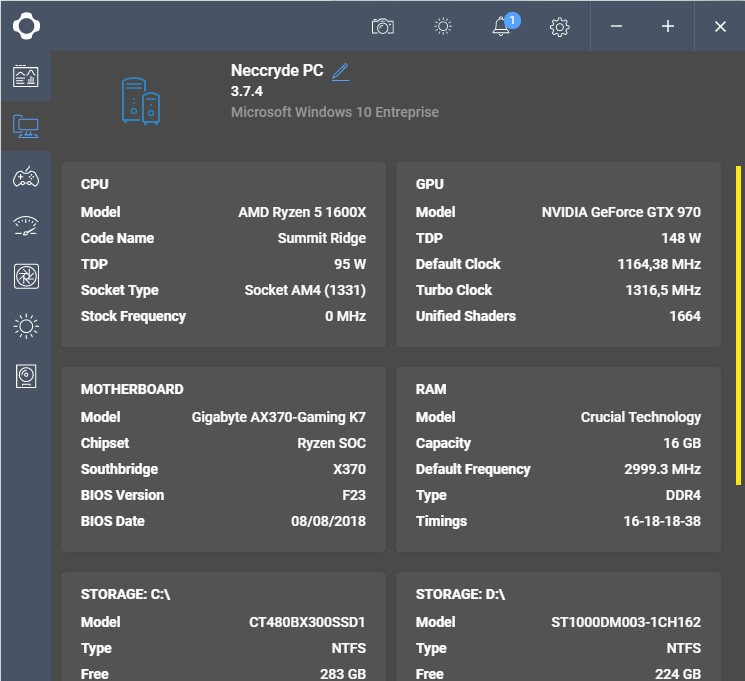Screen dimensions: 745x681
Task: Click the CAM logo at top left
Action: coord(26,26)
